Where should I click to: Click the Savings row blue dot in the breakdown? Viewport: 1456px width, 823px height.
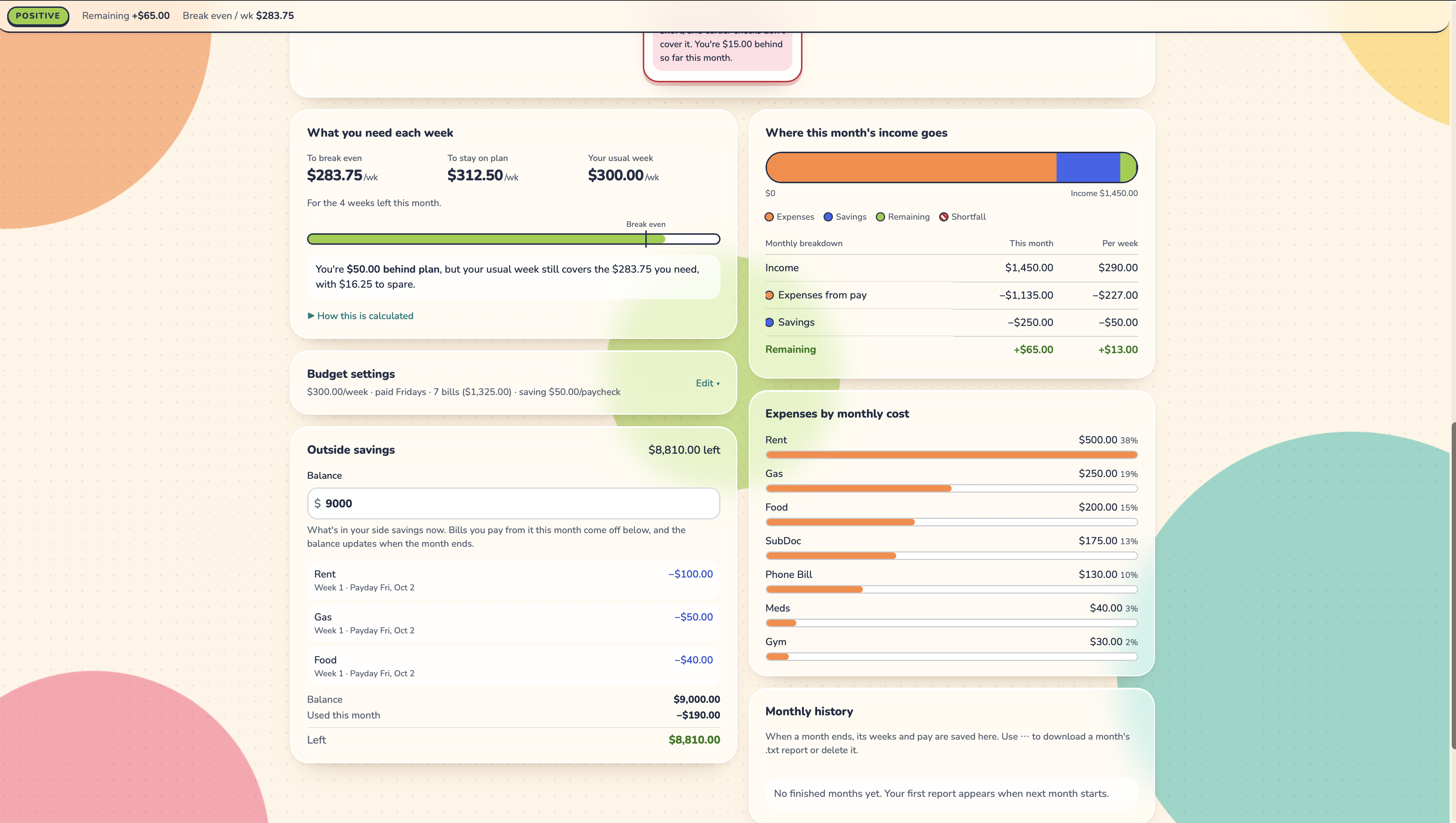[x=769, y=322]
